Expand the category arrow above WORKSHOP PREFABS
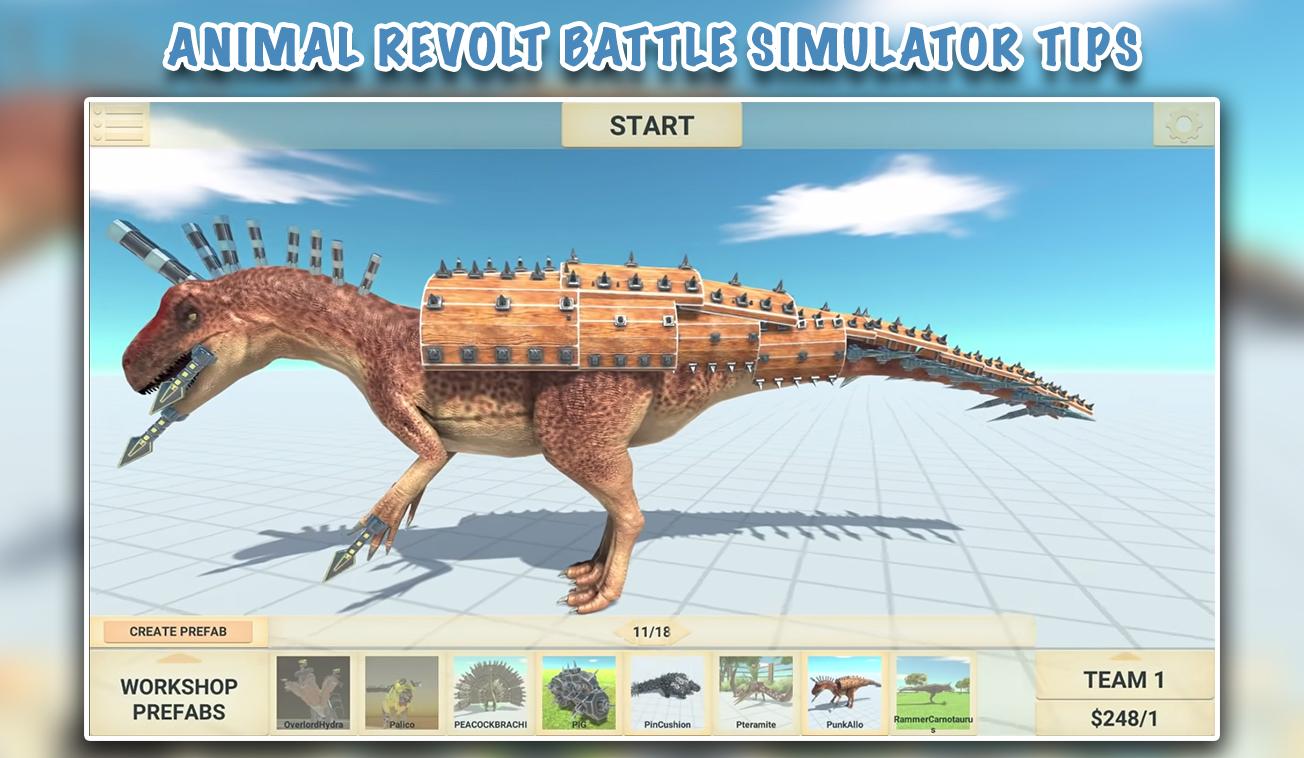Image resolution: width=1304 pixels, height=758 pixels. coord(179,658)
